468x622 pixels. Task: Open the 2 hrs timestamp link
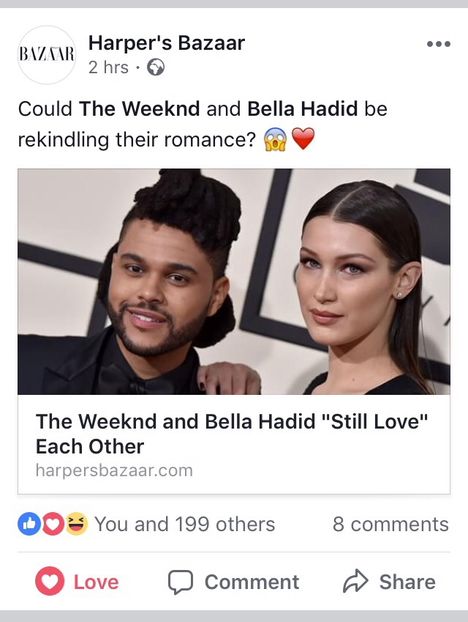(x=108, y=67)
